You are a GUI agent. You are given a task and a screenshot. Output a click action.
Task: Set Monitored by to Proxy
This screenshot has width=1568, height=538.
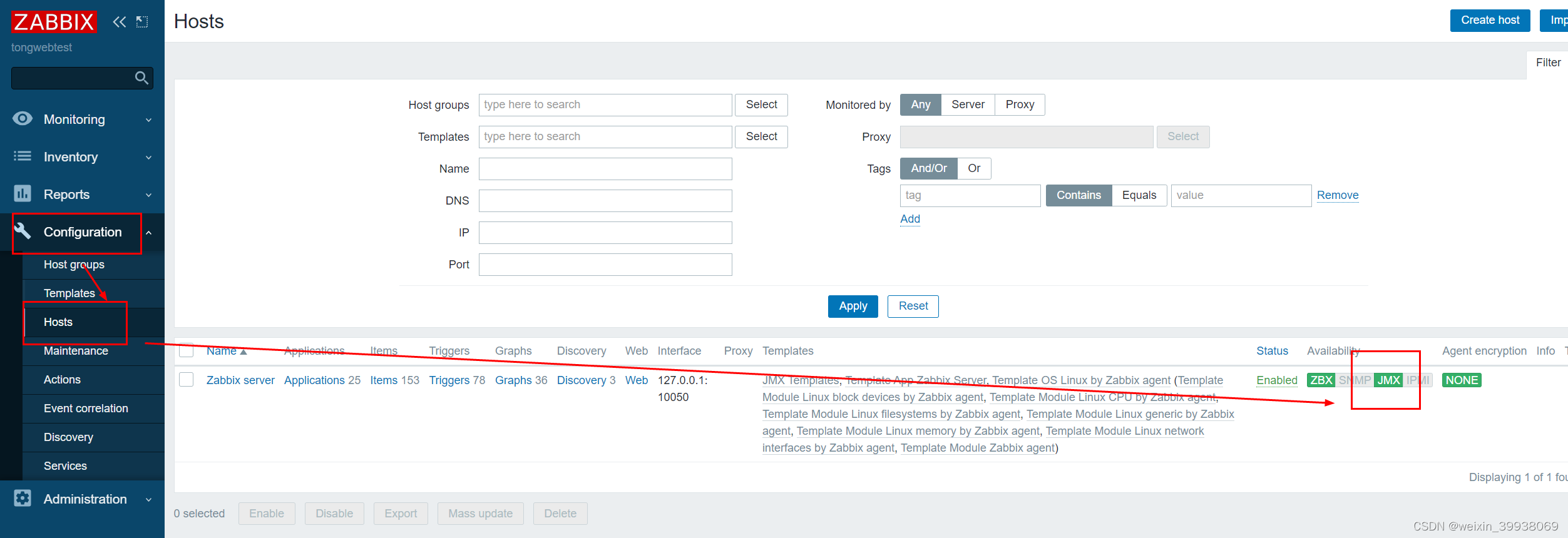[1020, 104]
